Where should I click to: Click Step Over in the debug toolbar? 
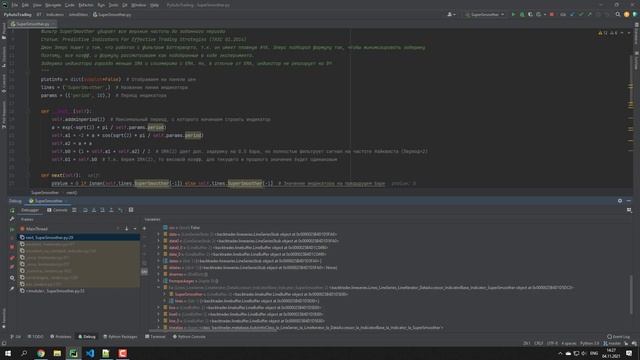pyautogui.click(x=85, y=210)
